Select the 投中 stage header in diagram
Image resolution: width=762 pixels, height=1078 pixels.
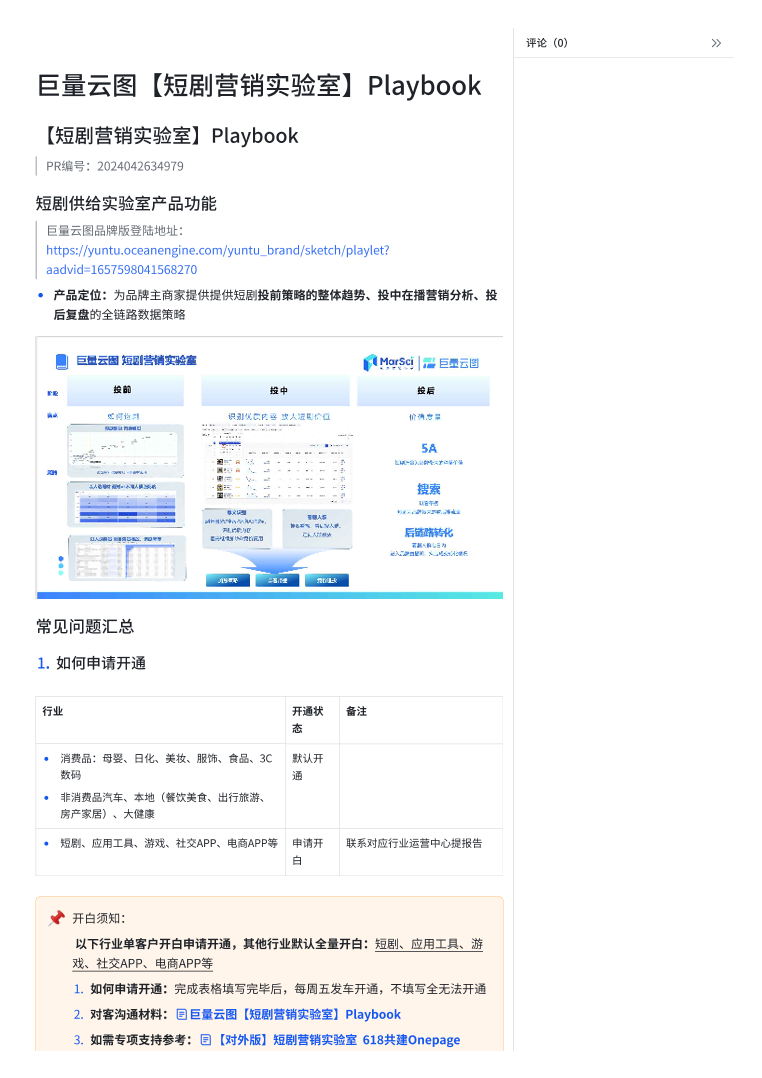[x=278, y=391]
